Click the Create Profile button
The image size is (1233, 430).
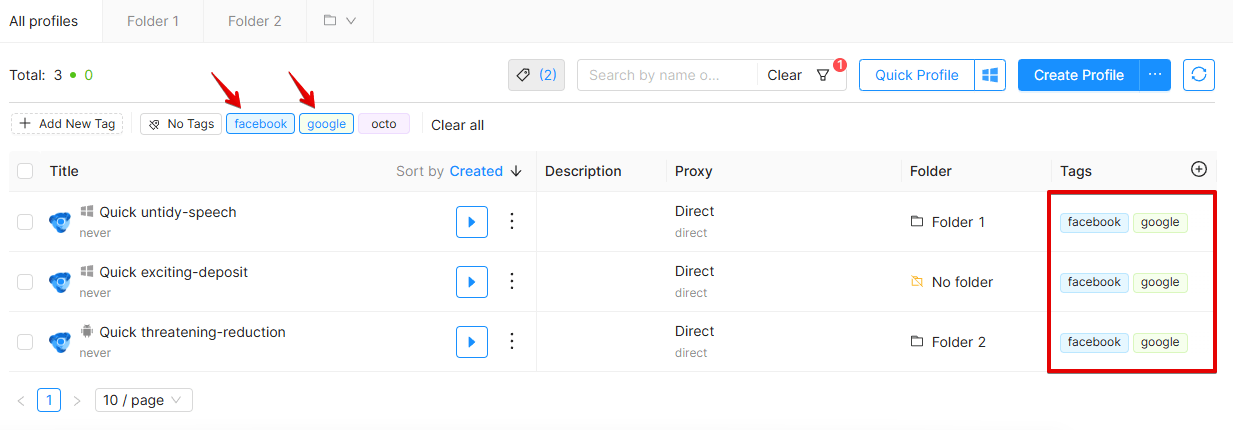(x=1078, y=75)
